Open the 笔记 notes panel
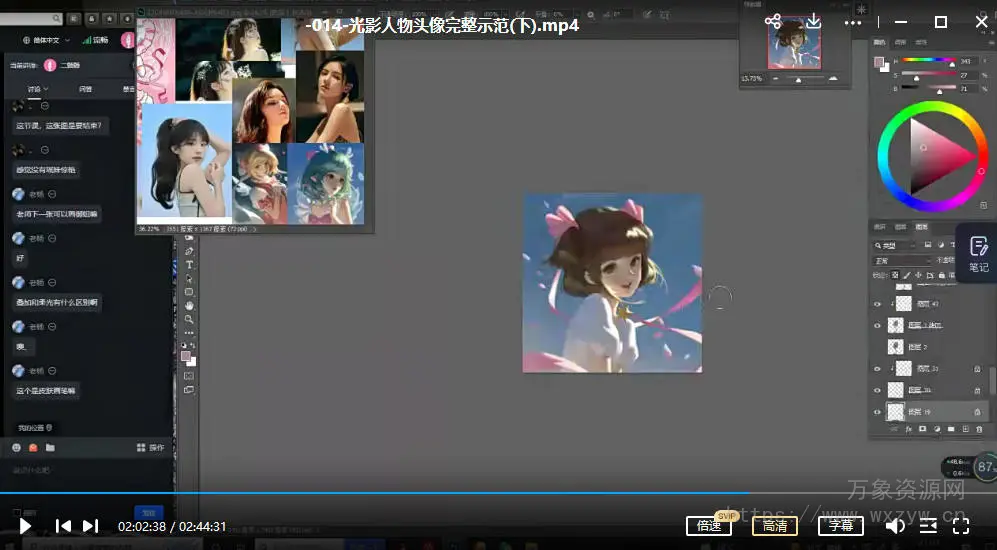Viewport: 997px width, 550px height. (x=978, y=254)
